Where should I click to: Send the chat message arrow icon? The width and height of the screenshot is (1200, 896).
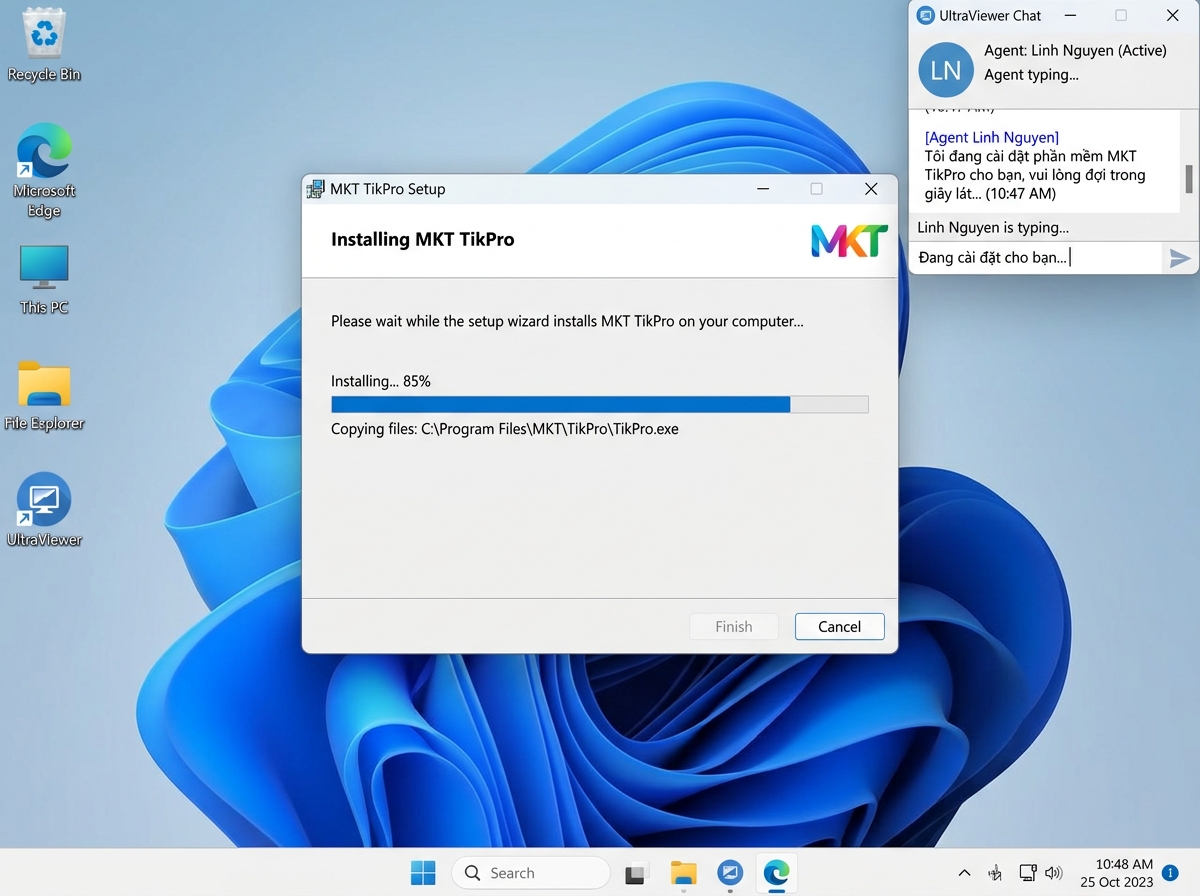tap(1180, 259)
